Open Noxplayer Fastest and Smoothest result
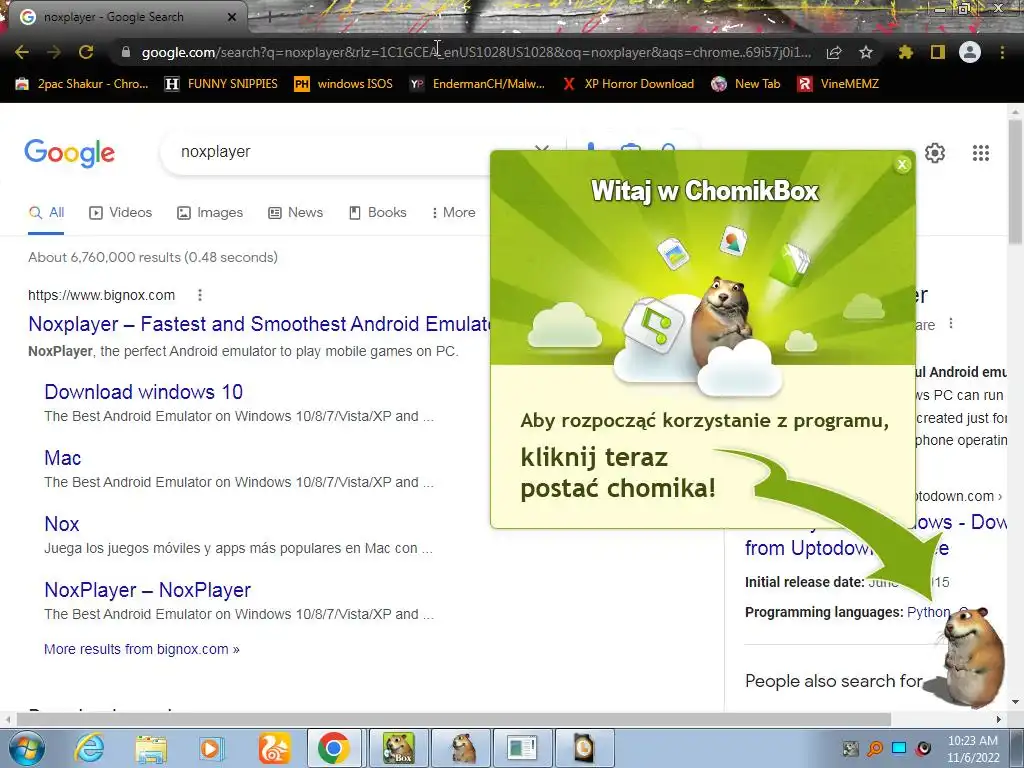Viewport: 1024px width, 768px height. point(259,324)
